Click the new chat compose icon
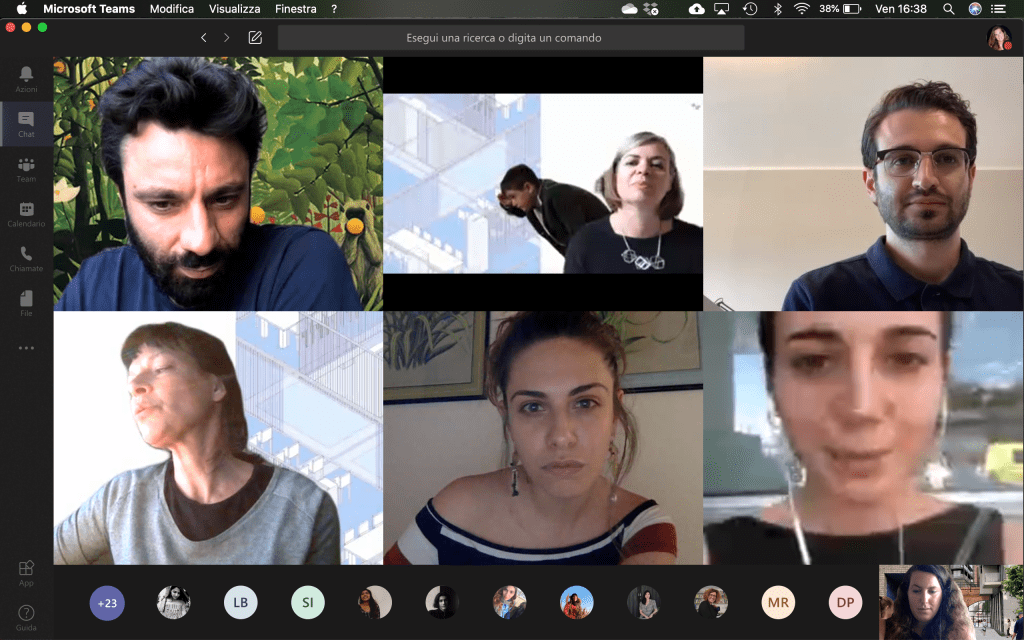The height and width of the screenshot is (640, 1024). coord(255,38)
